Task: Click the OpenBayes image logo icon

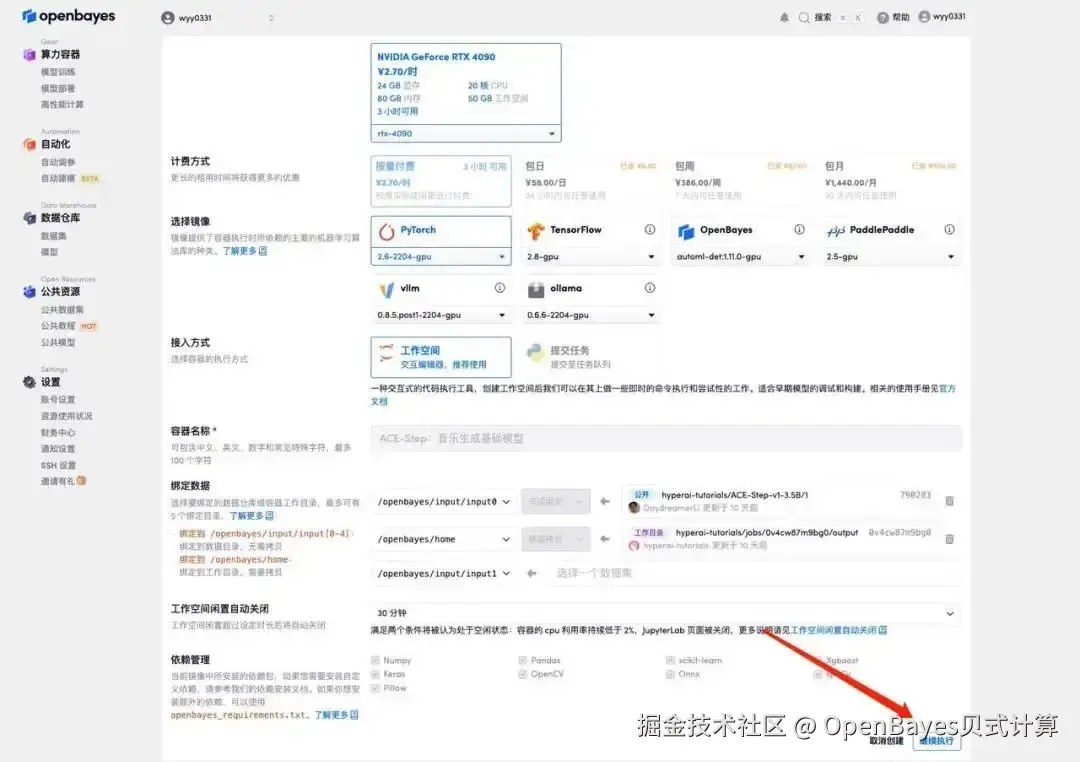Action: [686, 231]
